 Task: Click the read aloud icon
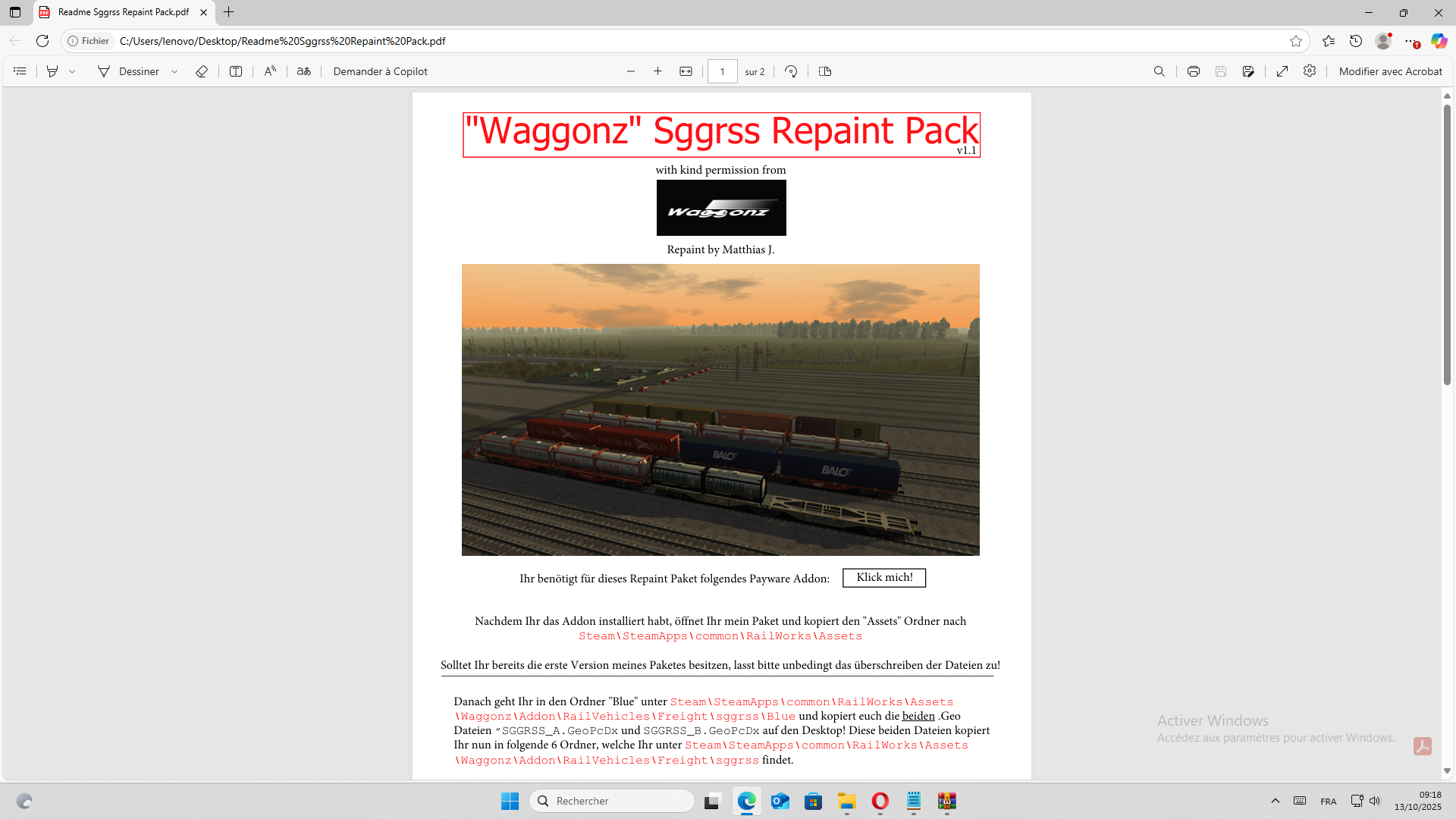tap(270, 71)
